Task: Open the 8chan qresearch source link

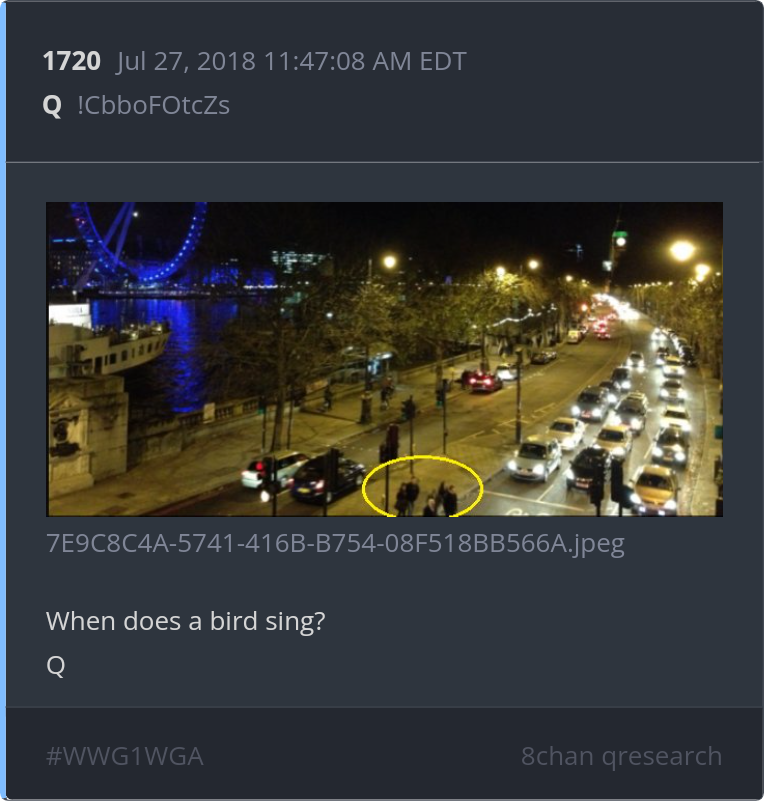Action: [x=622, y=756]
